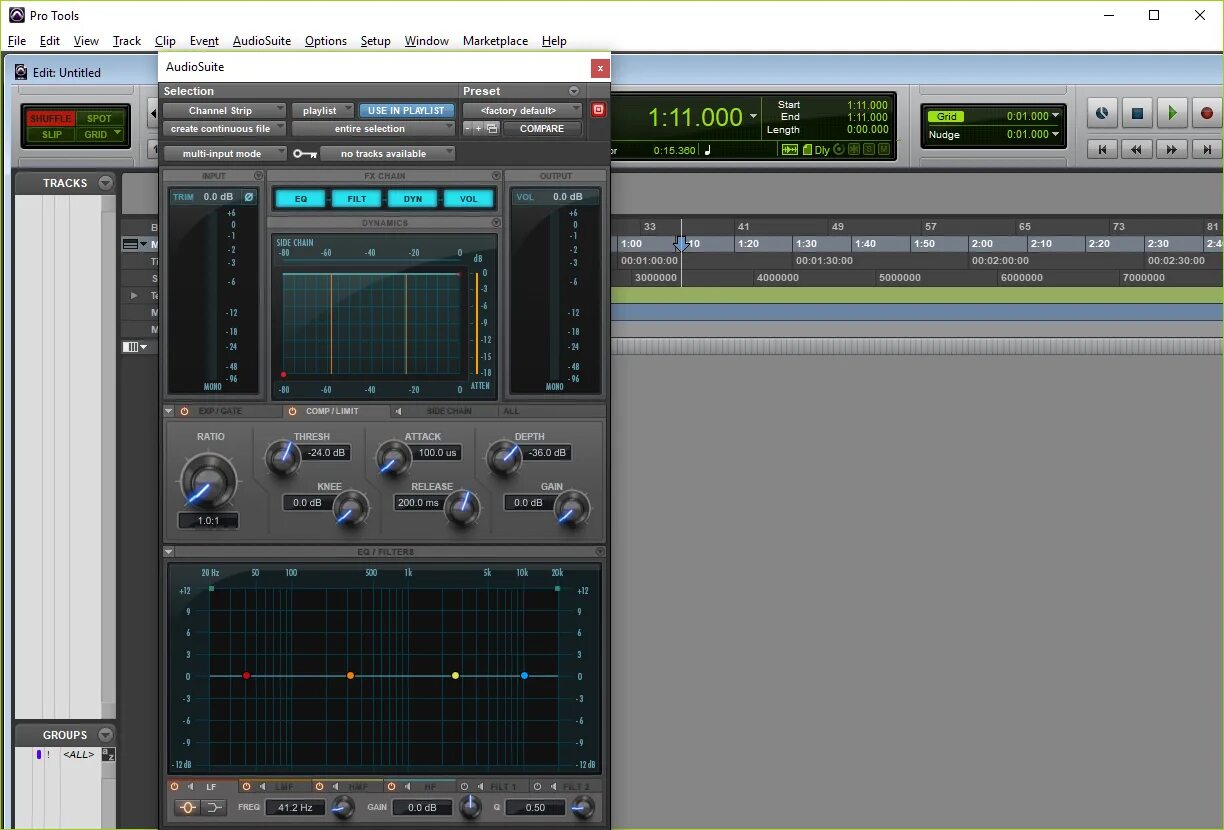The height and width of the screenshot is (830, 1224).
Task: Click the Fast Forward transport button
Action: 1172,149
